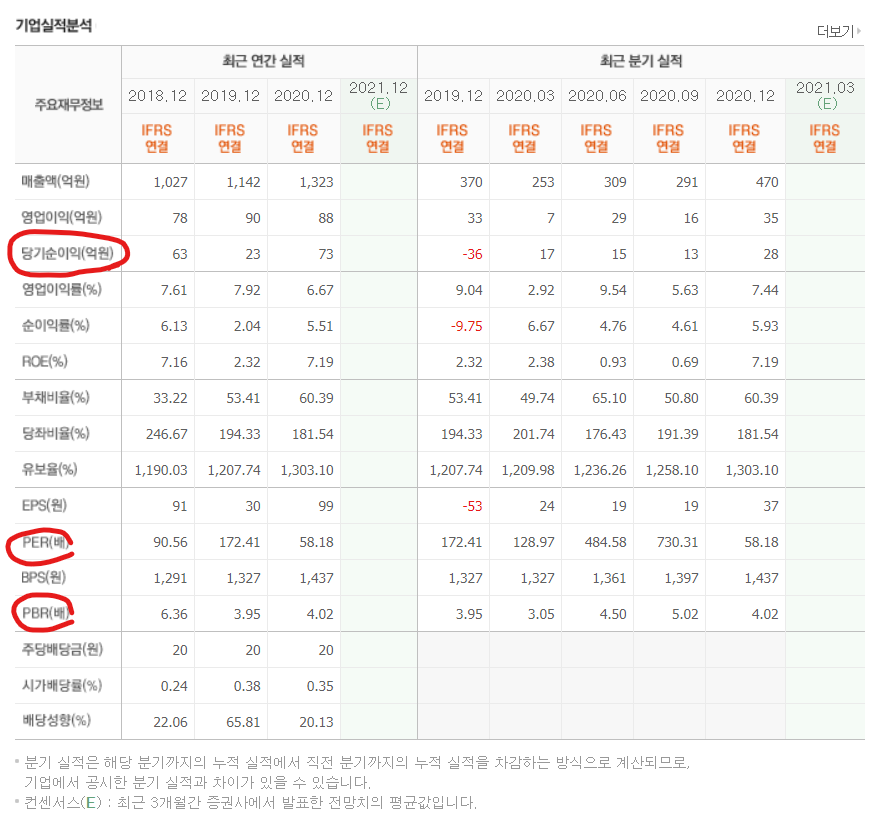Image resolution: width=872 pixels, height=817 pixels.
Task: Select the 50.80 debt ratio value
Action: [x=681, y=398]
